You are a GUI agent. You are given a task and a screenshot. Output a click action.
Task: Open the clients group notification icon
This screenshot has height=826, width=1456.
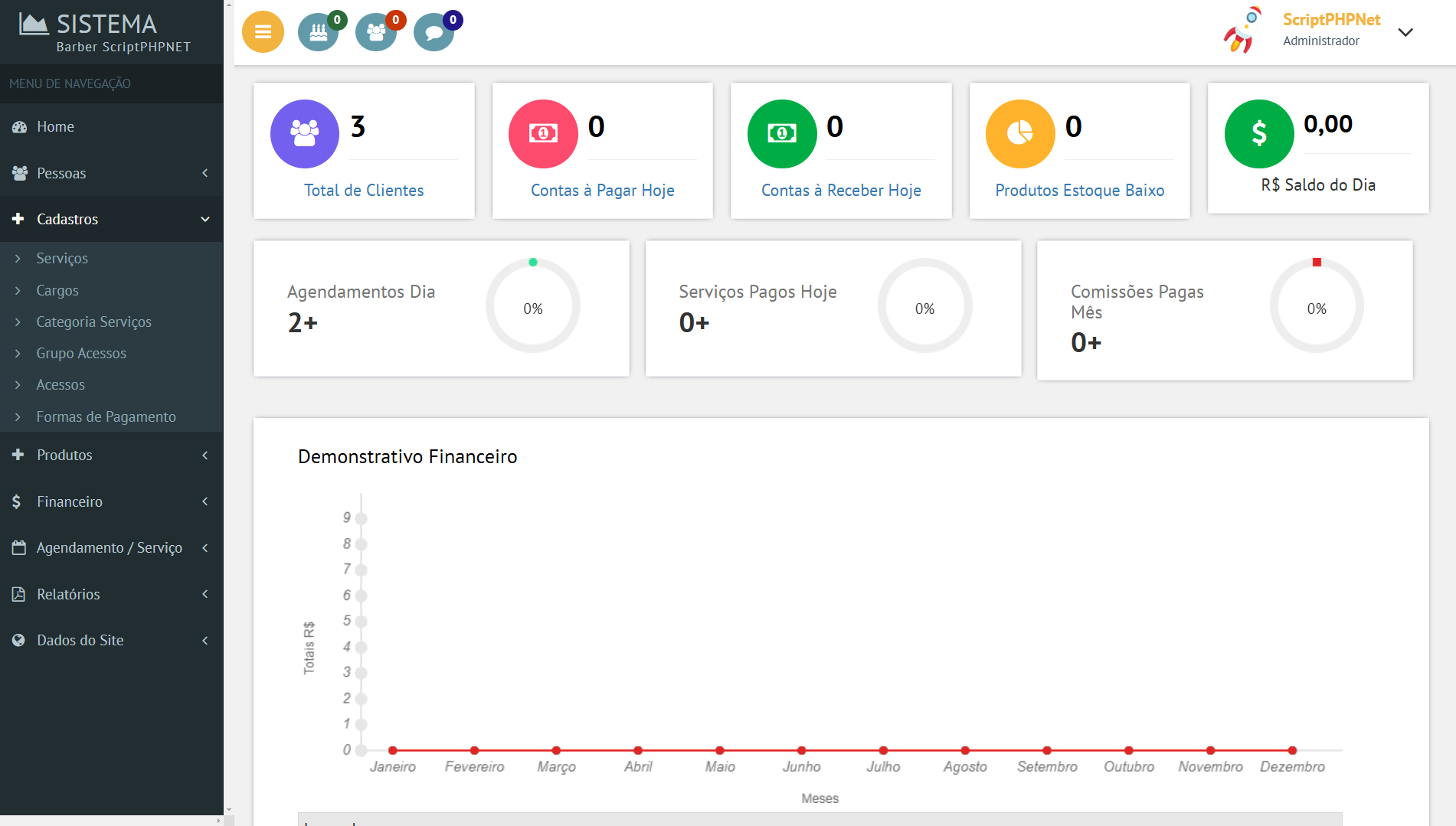376,32
